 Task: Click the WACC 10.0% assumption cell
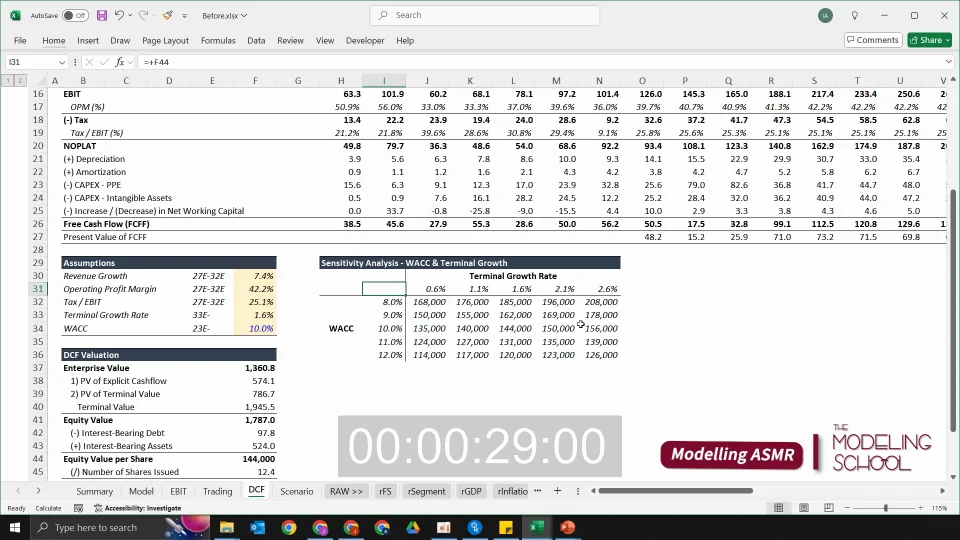coord(255,328)
